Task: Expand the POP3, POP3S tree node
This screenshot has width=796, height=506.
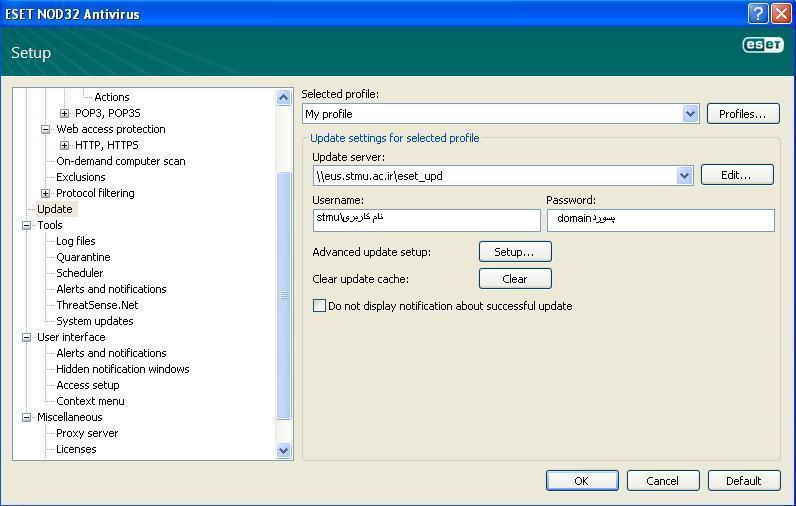Action: click(x=64, y=113)
